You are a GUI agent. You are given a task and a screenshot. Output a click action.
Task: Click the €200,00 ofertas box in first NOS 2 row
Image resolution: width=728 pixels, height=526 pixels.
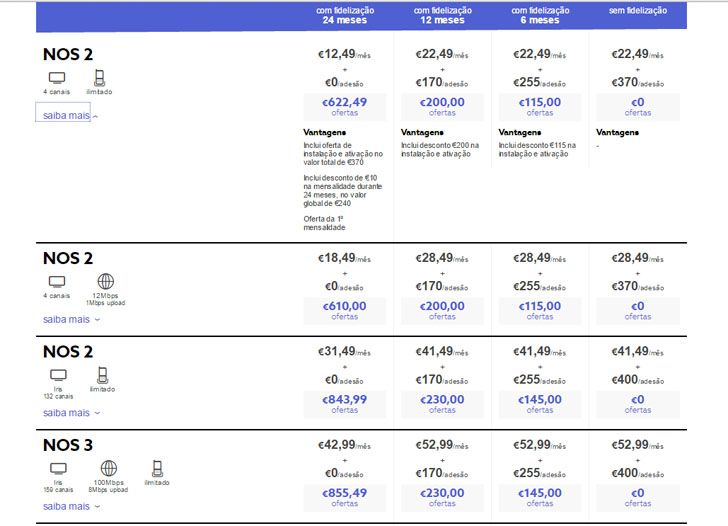coord(442,107)
